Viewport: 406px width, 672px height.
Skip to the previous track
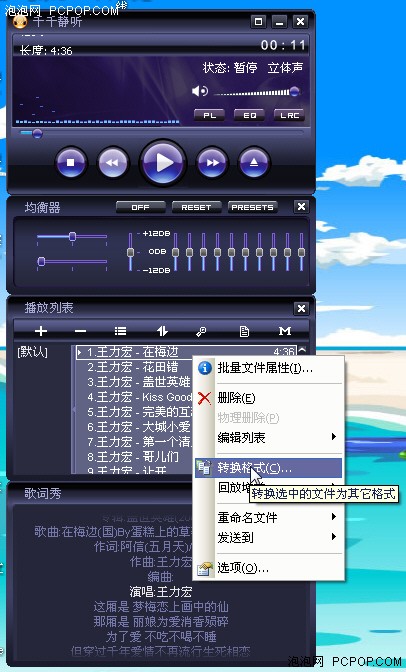point(113,162)
